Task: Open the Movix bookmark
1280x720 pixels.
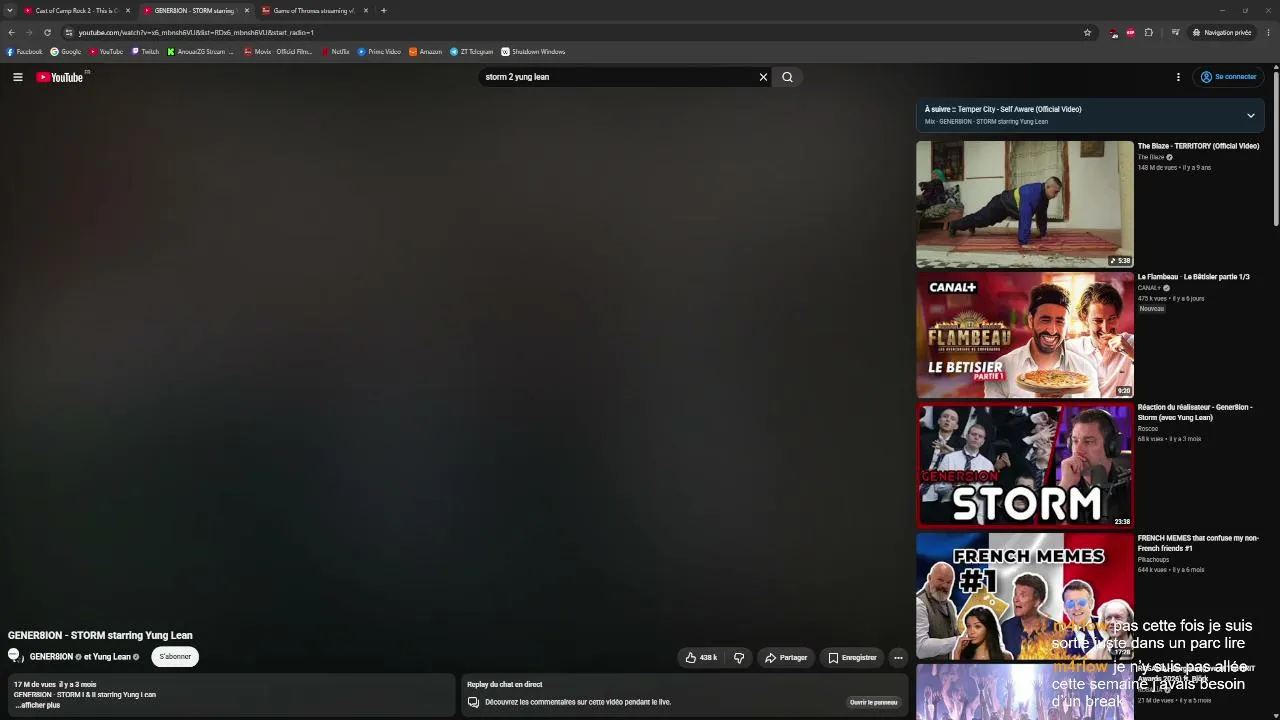Action: coord(278,52)
